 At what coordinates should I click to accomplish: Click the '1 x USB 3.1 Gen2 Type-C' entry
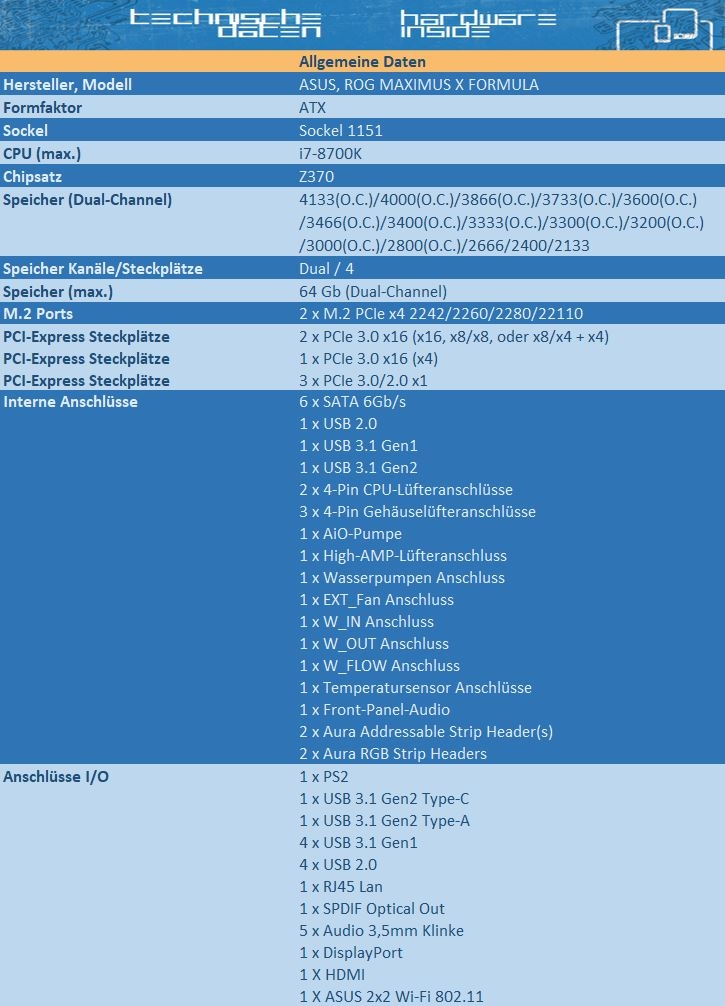pyautogui.click(x=384, y=799)
